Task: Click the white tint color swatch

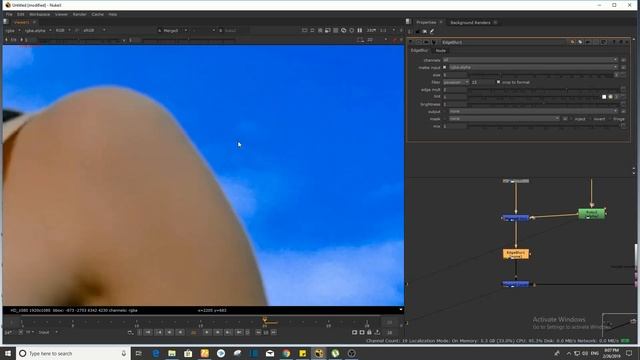Action: pos(604,97)
